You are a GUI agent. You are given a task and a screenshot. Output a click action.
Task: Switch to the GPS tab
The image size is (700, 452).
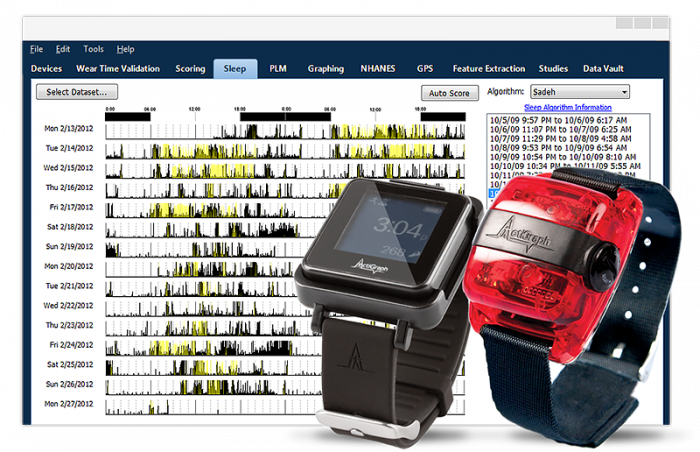(x=425, y=68)
